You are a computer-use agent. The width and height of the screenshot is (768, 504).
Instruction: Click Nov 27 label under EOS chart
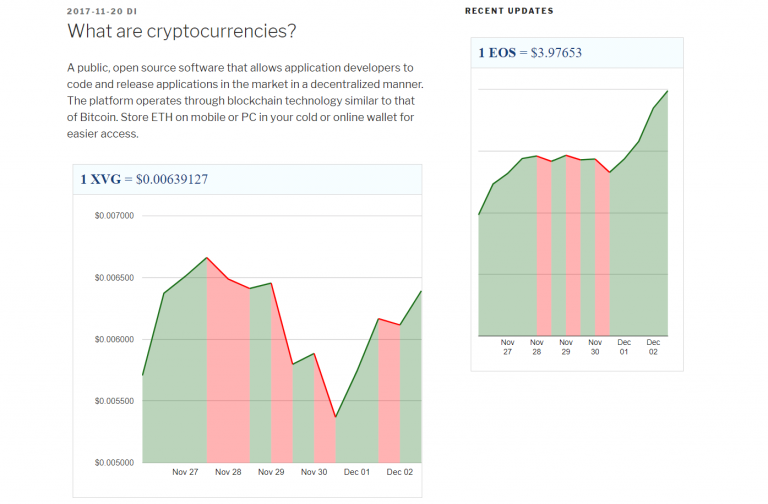coord(508,347)
